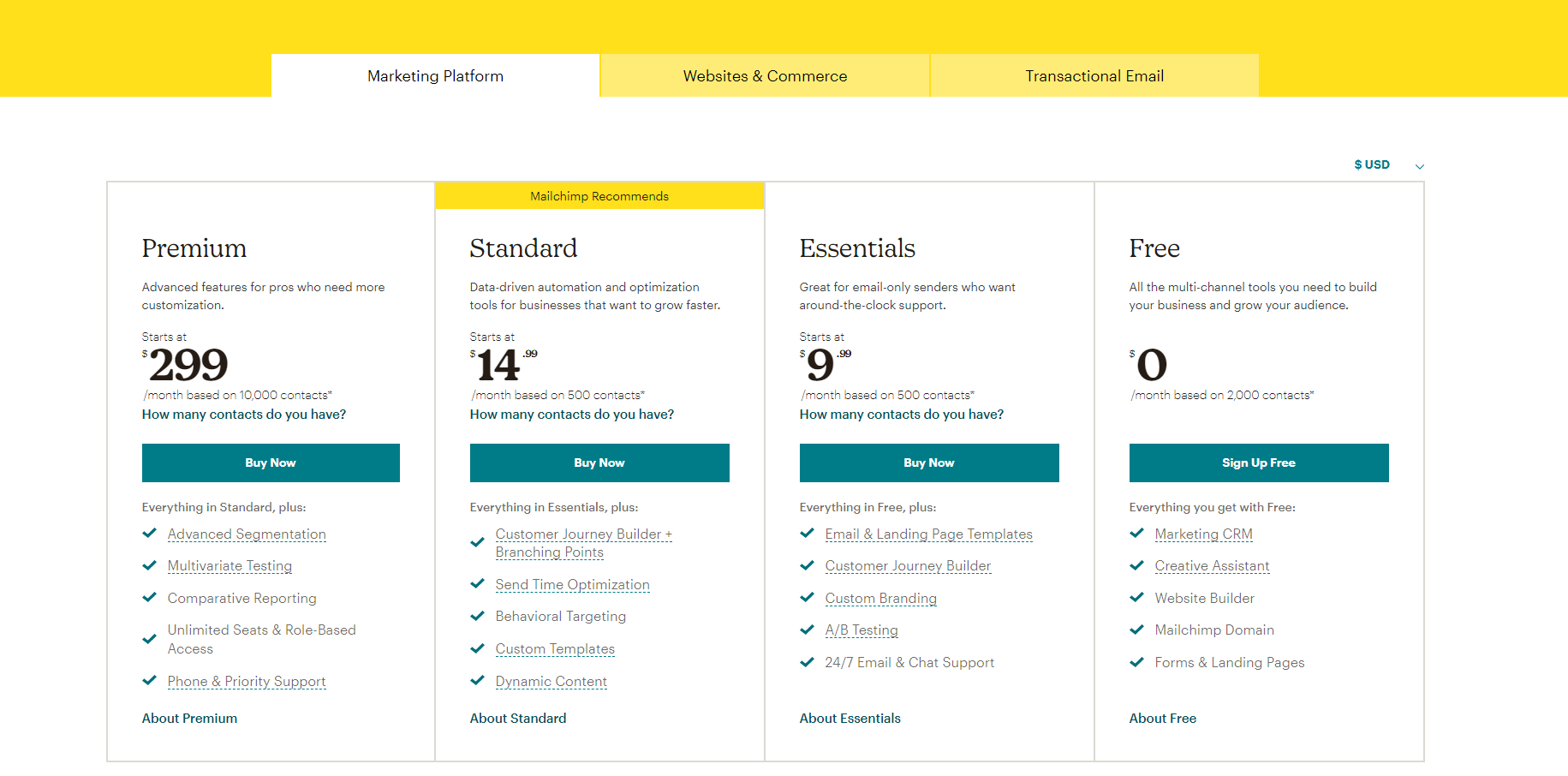The height and width of the screenshot is (776, 1568).
Task: Click '24/7 Email & Chat Support' text
Action: click(x=909, y=663)
